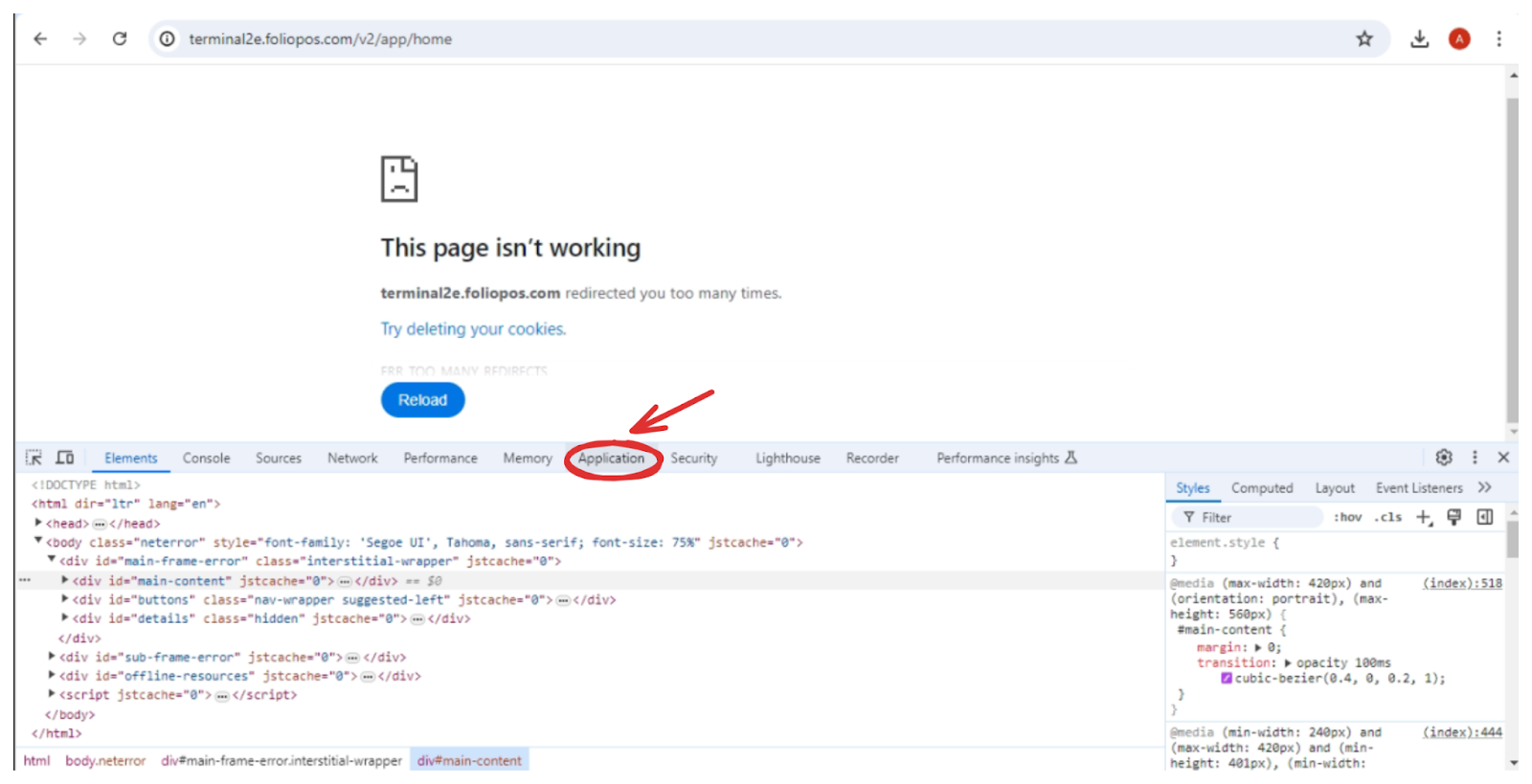The image size is (1532, 784).
Task: Expand the main-content div node
Action: (65, 580)
